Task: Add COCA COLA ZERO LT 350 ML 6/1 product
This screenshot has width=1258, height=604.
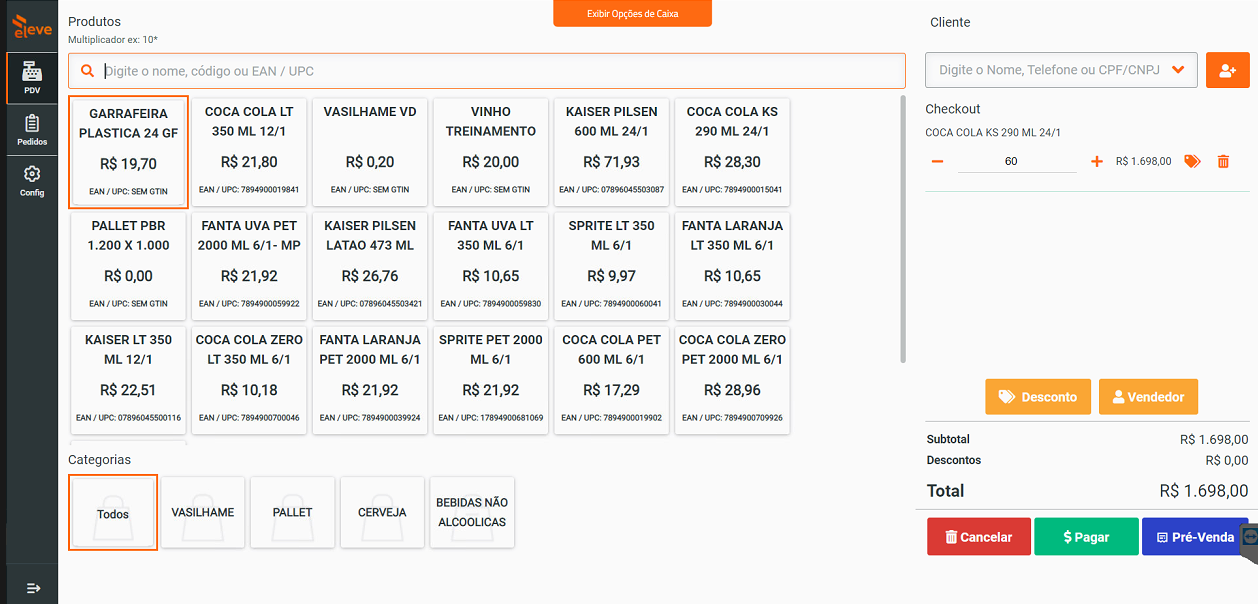Action: pos(250,380)
